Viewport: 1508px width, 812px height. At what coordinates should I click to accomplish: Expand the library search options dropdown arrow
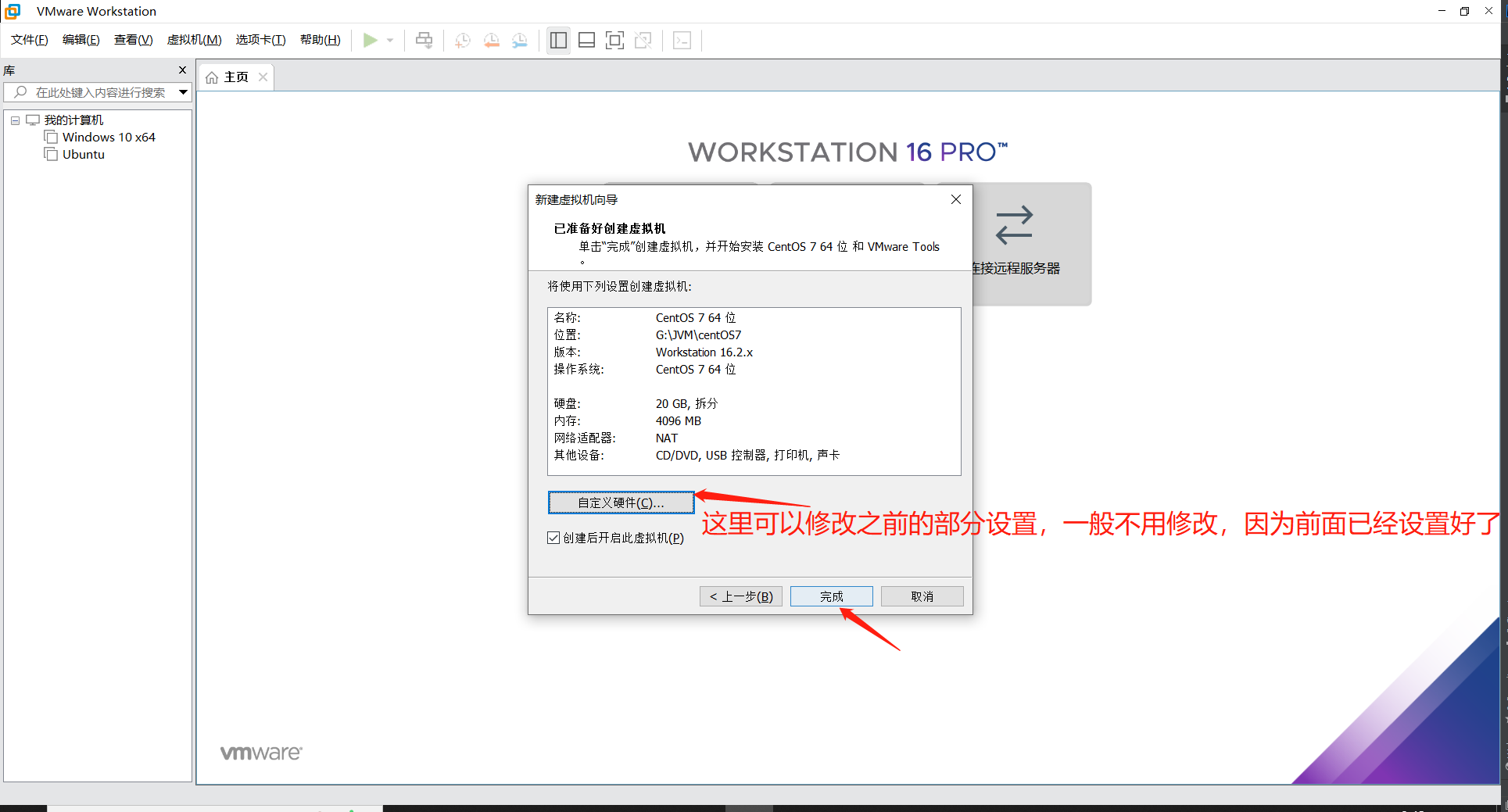click(x=183, y=92)
